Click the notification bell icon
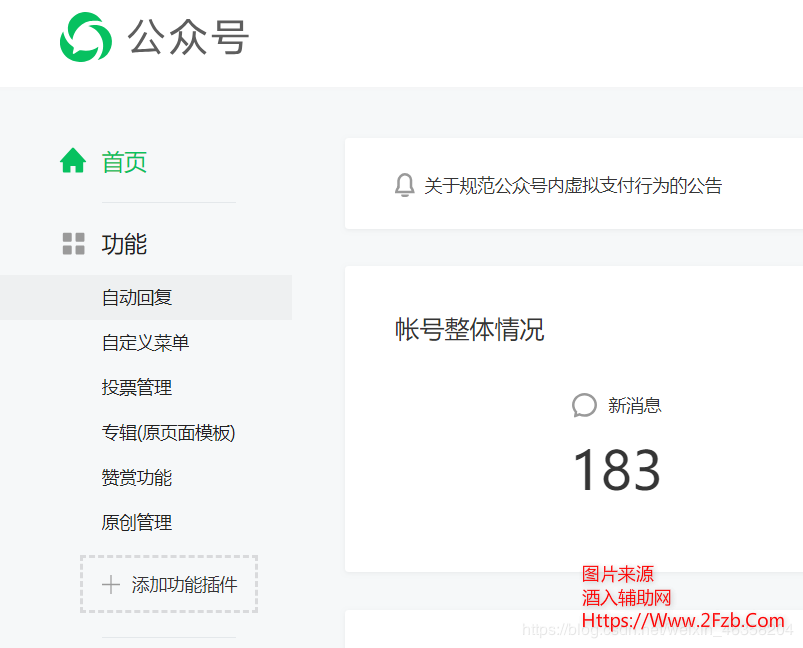This screenshot has height=648, width=803. tap(404, 185)
